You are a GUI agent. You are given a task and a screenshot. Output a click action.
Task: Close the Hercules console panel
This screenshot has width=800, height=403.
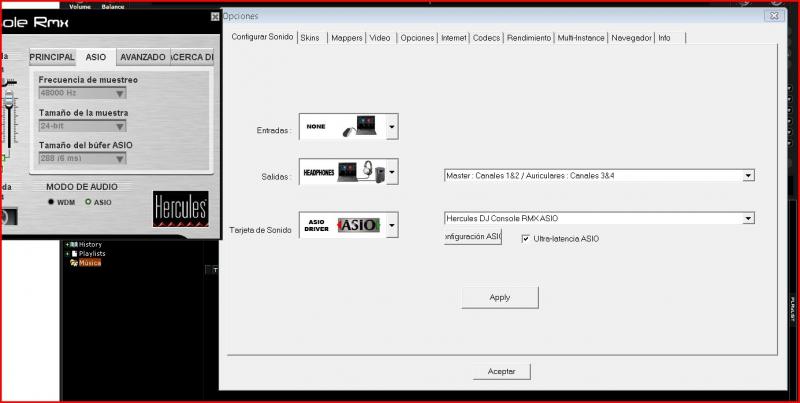click(215, 17)
